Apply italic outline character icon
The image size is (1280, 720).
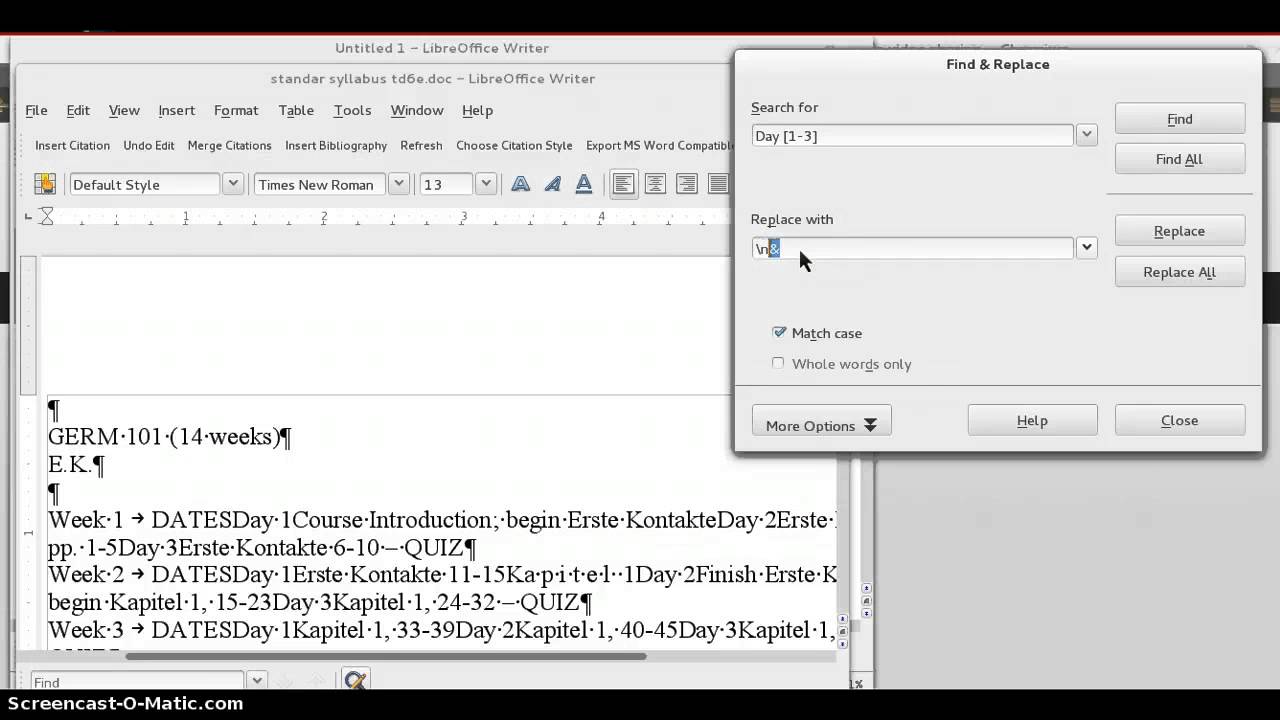(x=553, y=184)
